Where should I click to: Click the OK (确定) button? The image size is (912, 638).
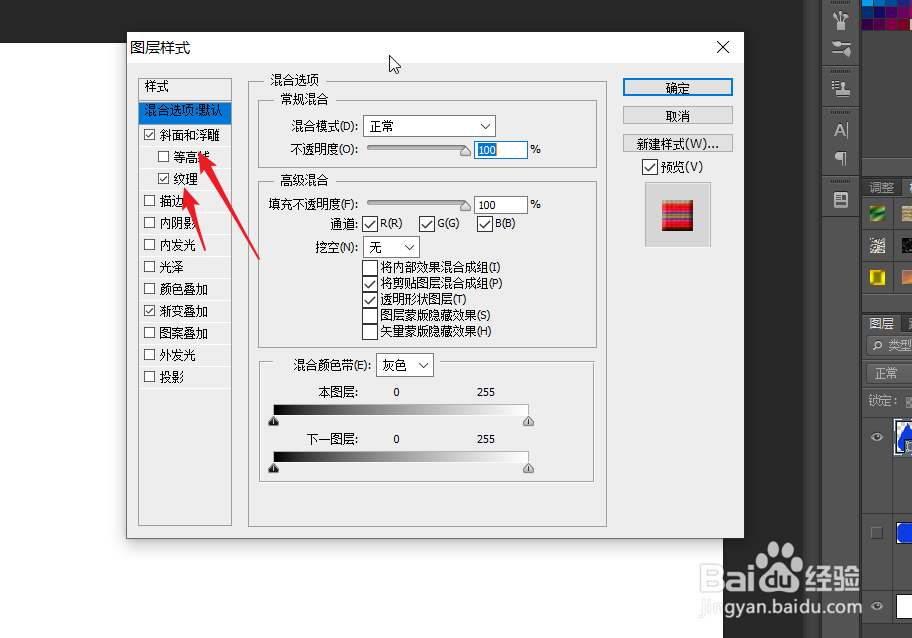coord(678,87)
